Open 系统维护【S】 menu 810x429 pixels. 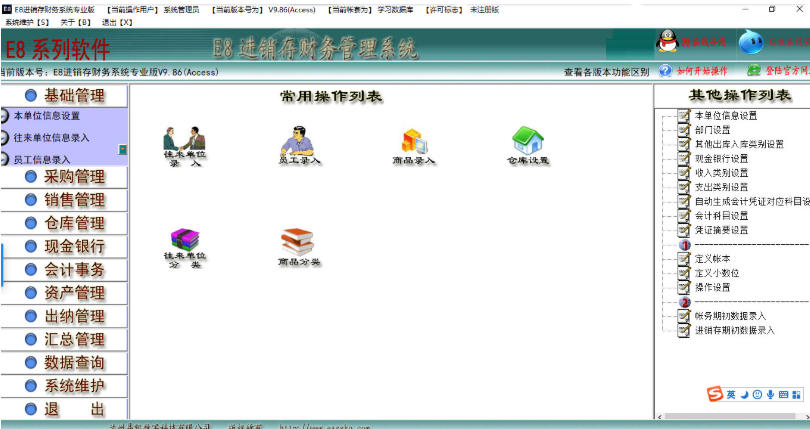[x=27, y=22]
